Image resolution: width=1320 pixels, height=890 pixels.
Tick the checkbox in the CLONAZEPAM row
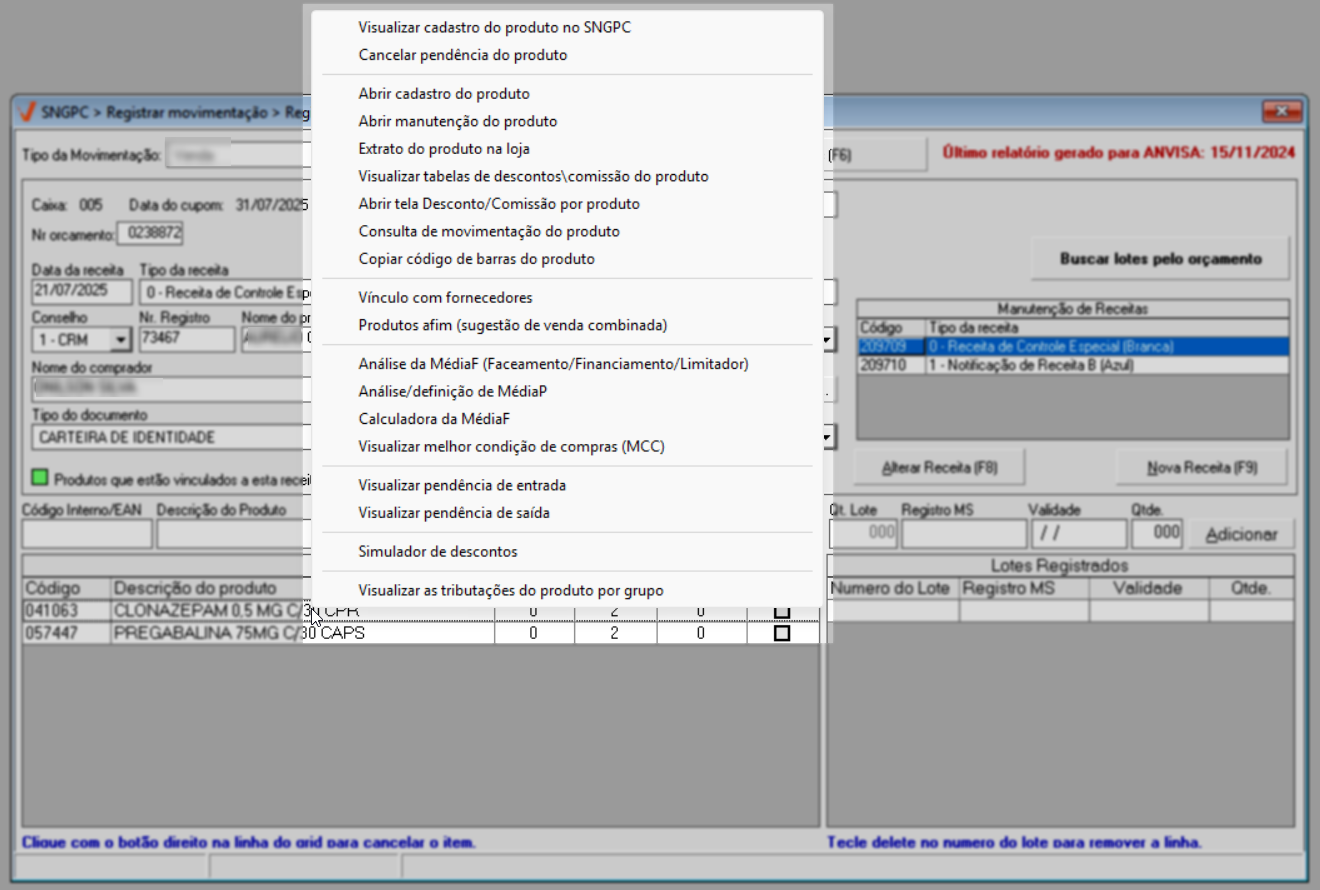(782, 611)
